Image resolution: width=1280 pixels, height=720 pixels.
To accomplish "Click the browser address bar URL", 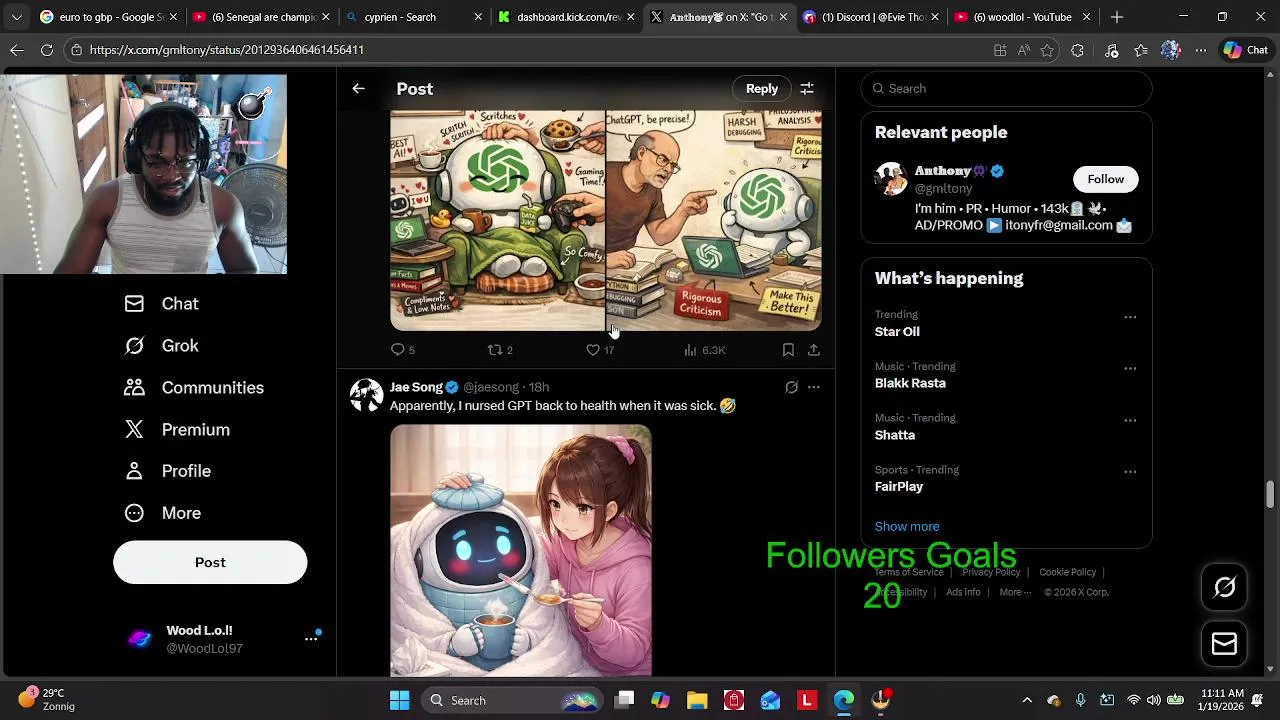I will 226,50.
